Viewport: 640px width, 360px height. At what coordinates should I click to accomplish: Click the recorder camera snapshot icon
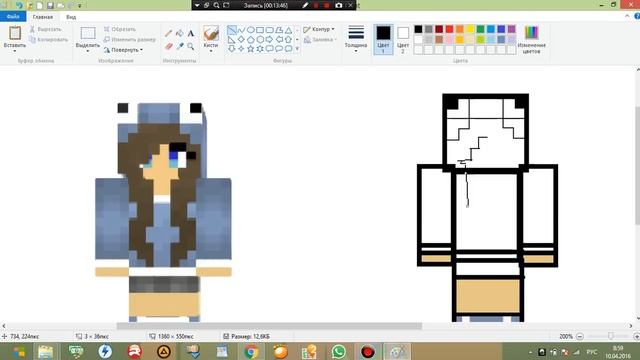tap(338, 5)
